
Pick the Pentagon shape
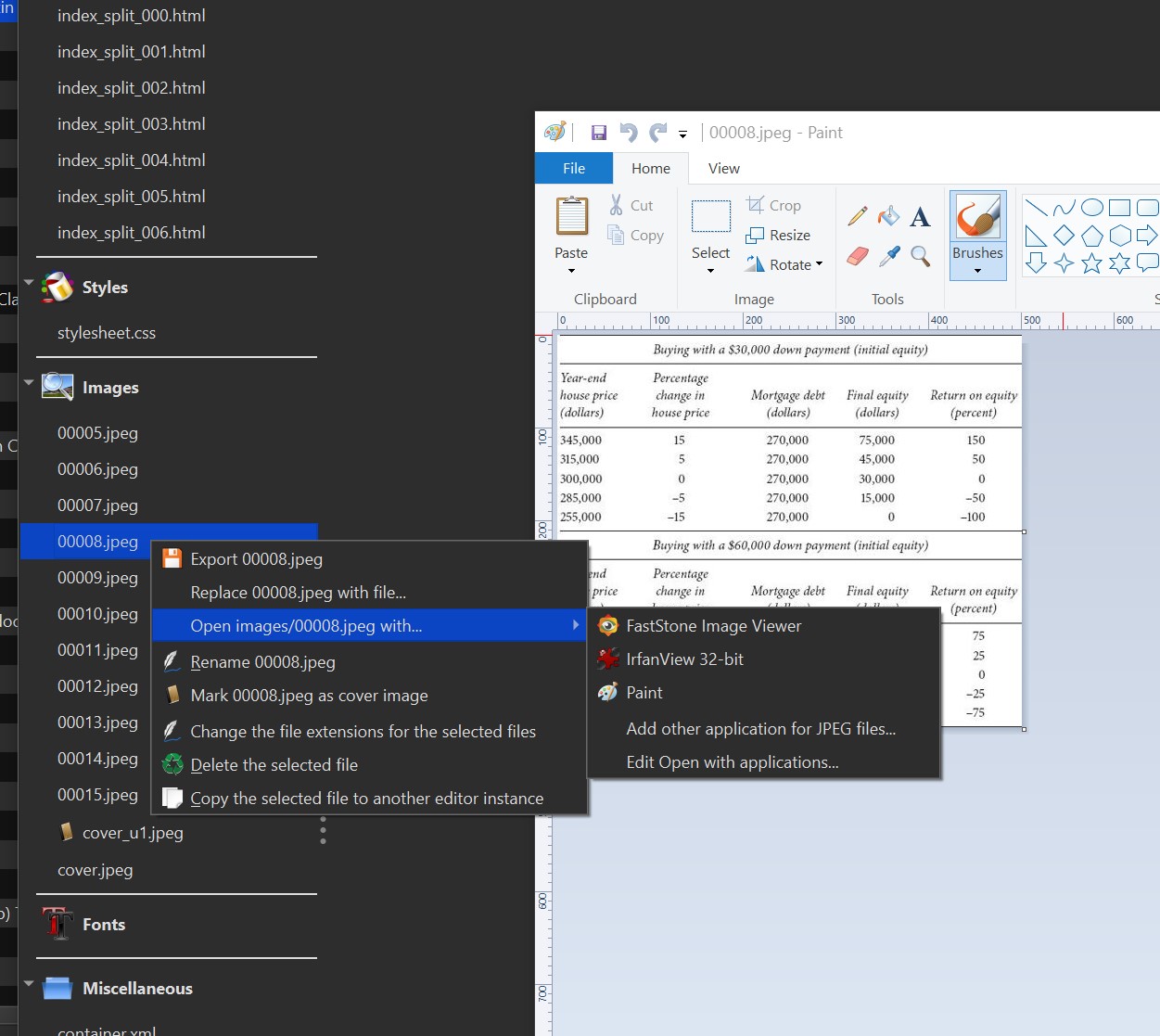pos(1092,236)
